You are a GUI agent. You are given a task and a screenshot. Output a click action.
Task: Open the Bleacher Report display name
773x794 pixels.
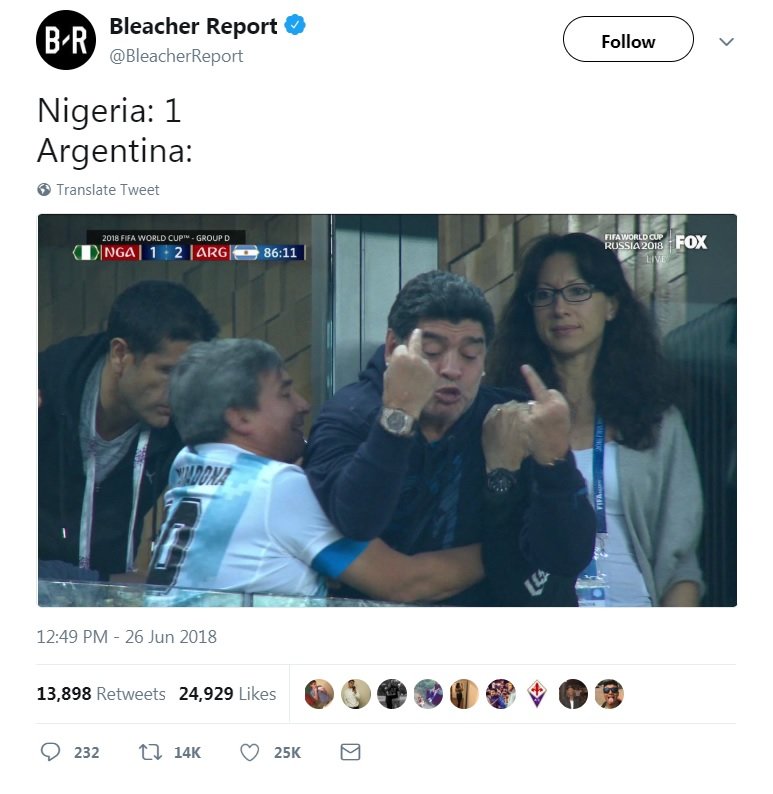[193, 26]
